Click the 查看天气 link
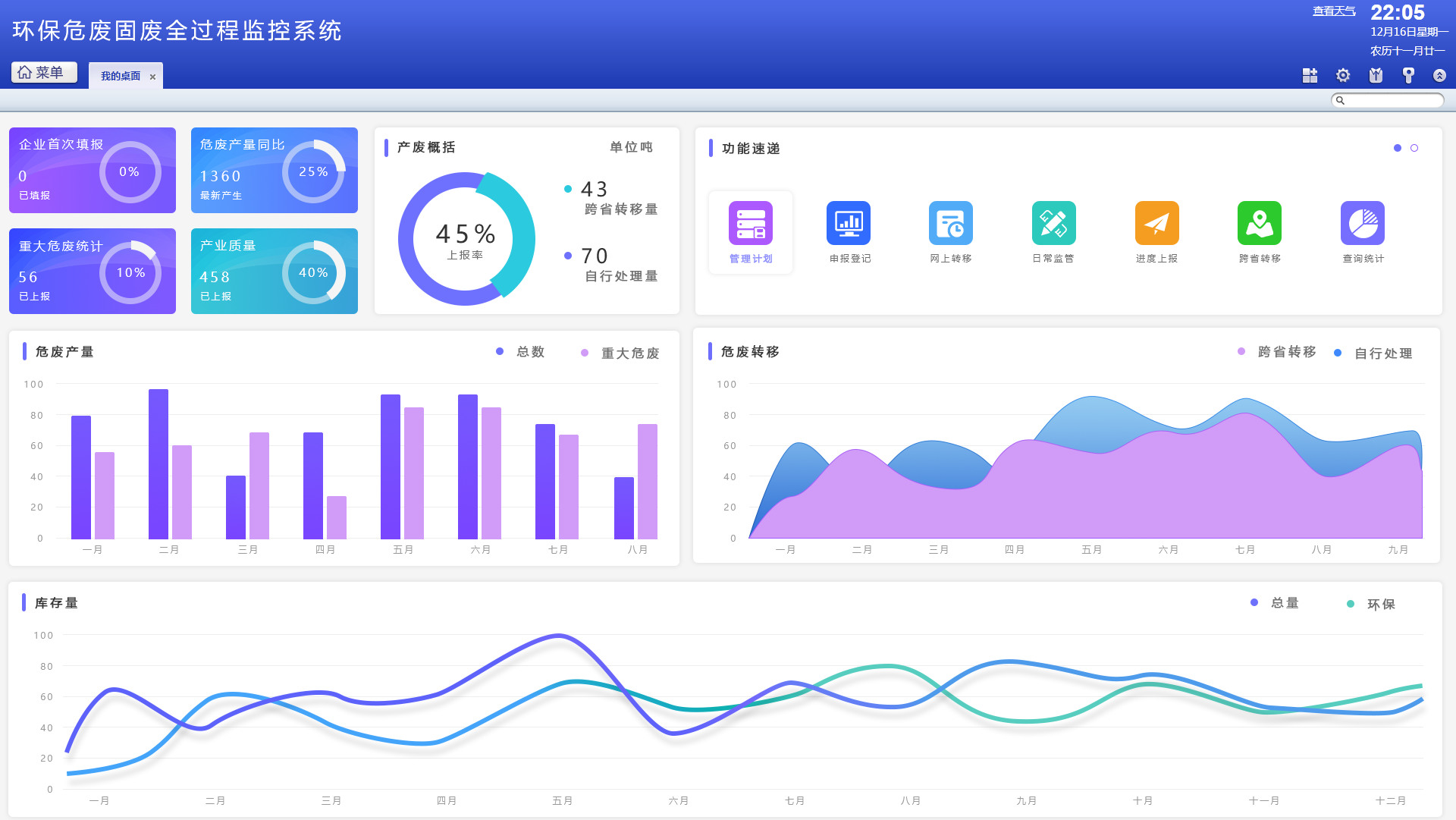The height and width of the screenshot is (820, 1456). [1334, 11]
